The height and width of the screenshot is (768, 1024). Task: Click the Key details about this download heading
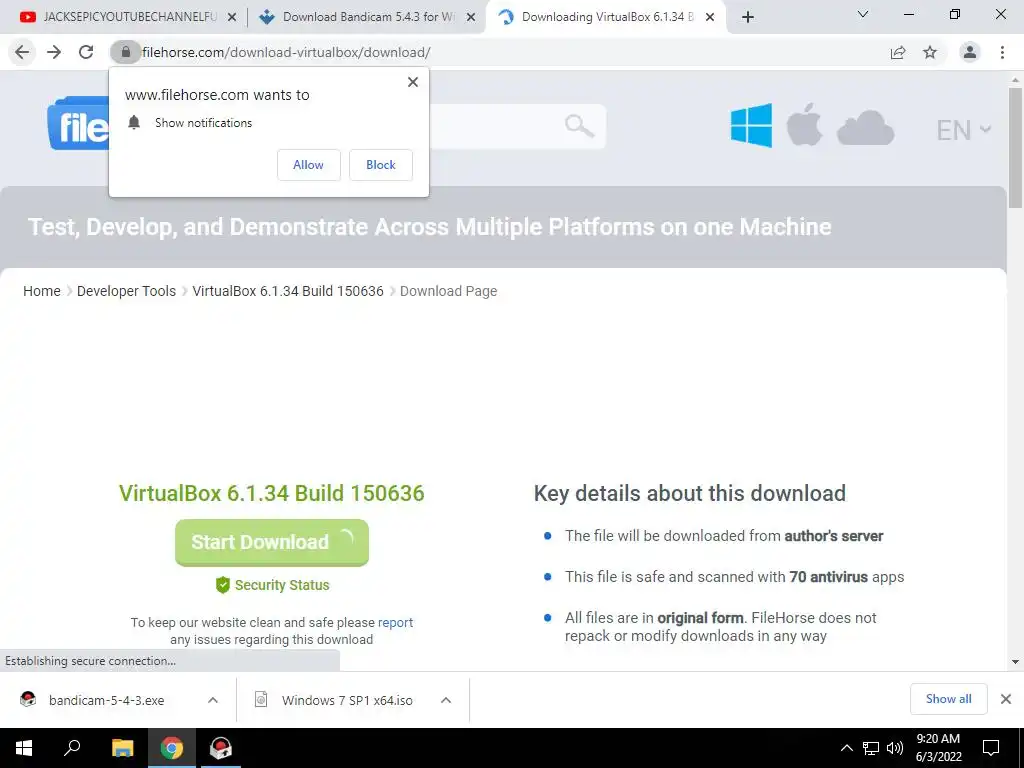(x=690, y=493)
